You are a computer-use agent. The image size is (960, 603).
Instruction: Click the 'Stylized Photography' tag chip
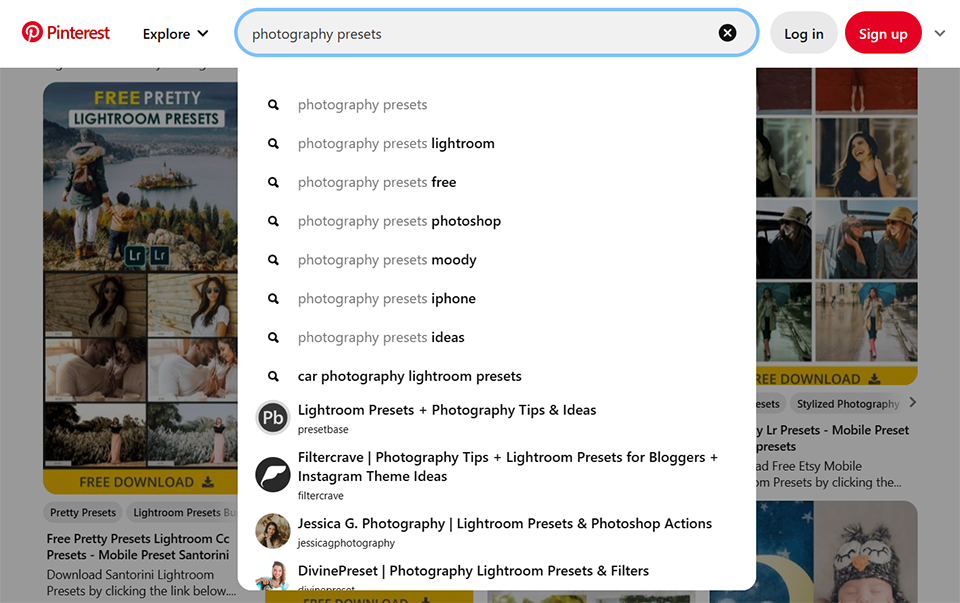848,404
